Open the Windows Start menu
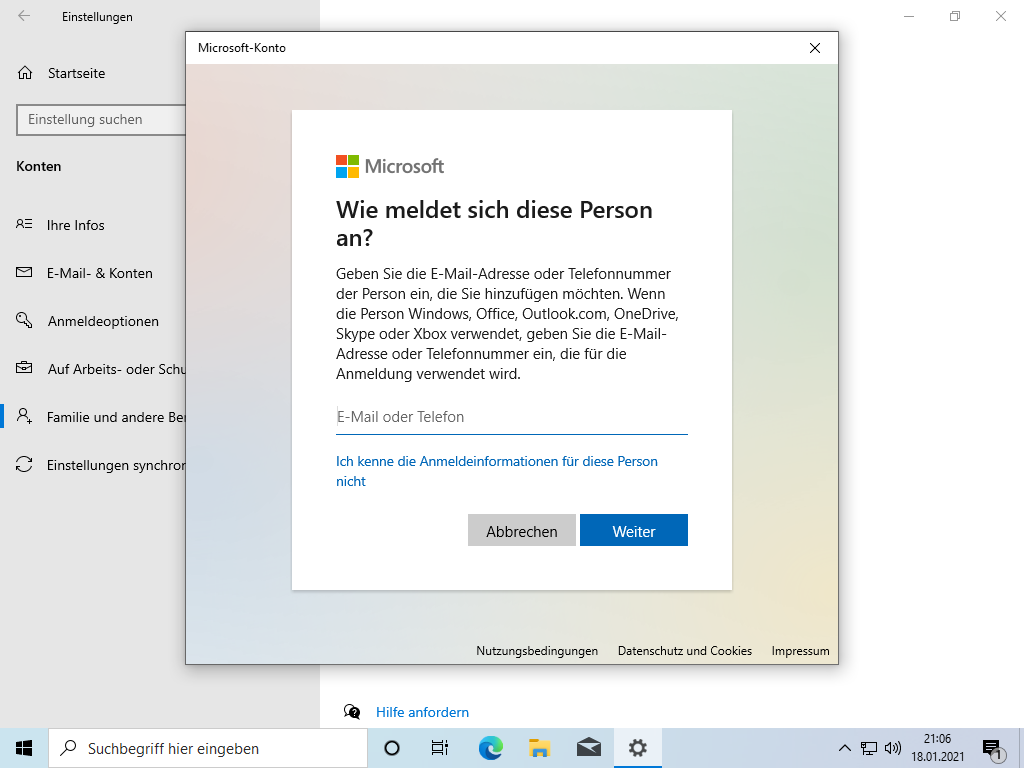This screenshot has height=768, width=1024. coord(24,748)
